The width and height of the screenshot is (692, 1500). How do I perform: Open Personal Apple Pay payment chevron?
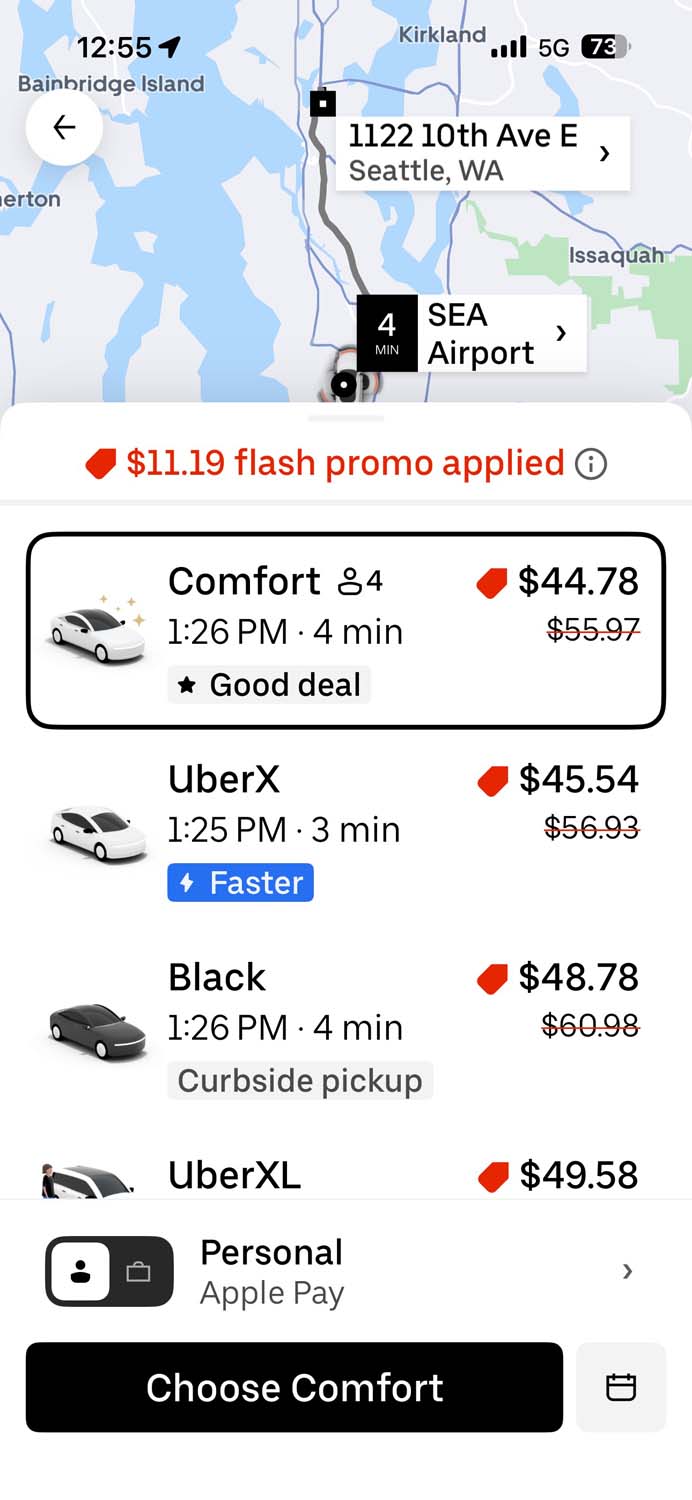click(x=627, y=1271)
